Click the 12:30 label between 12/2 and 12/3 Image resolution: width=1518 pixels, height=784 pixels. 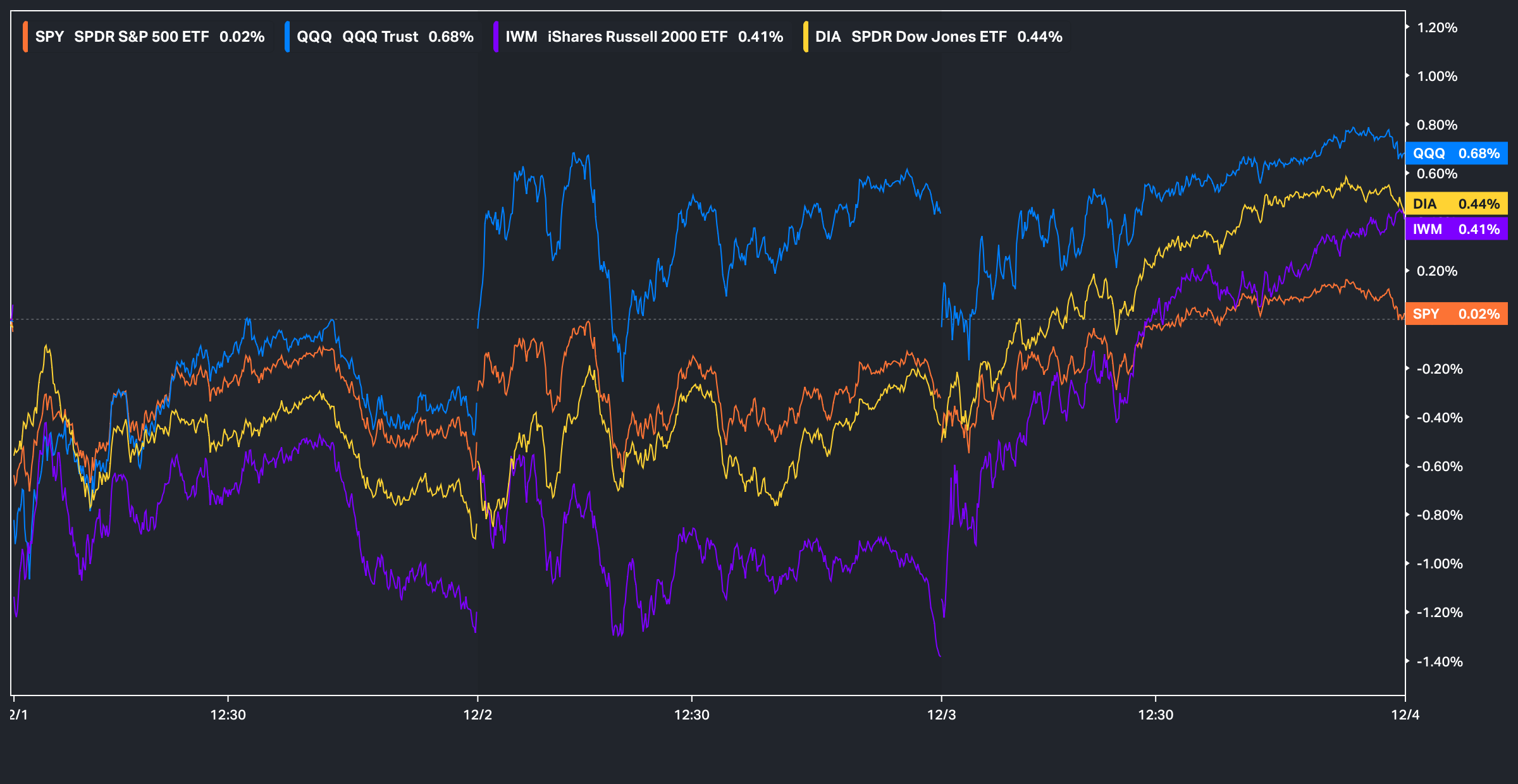coord(691,715)
